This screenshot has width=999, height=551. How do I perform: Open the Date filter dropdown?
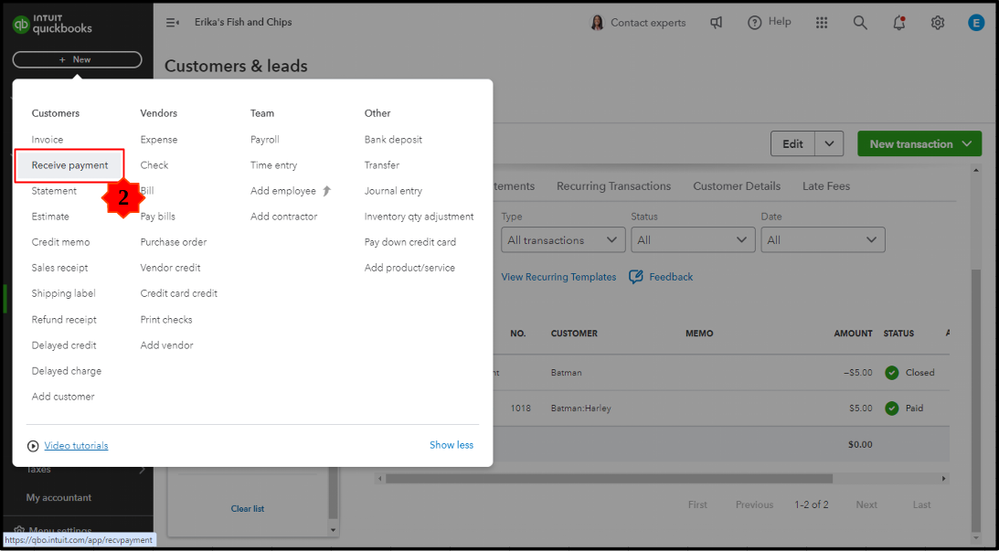tap(822, 240)
